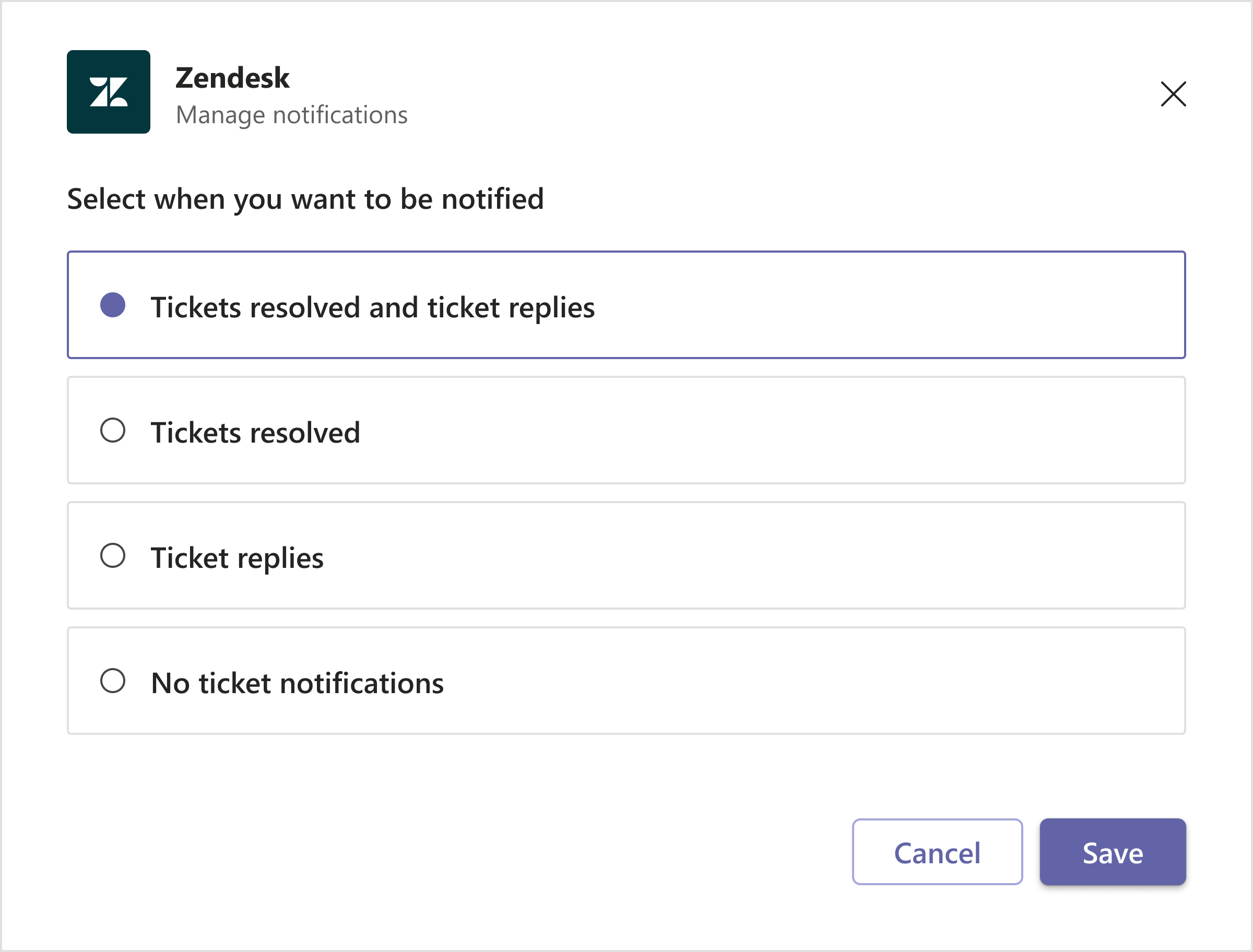Click the X icon to dismiss the dialog
This screenshot has height=952, width=1253.
1173,94
